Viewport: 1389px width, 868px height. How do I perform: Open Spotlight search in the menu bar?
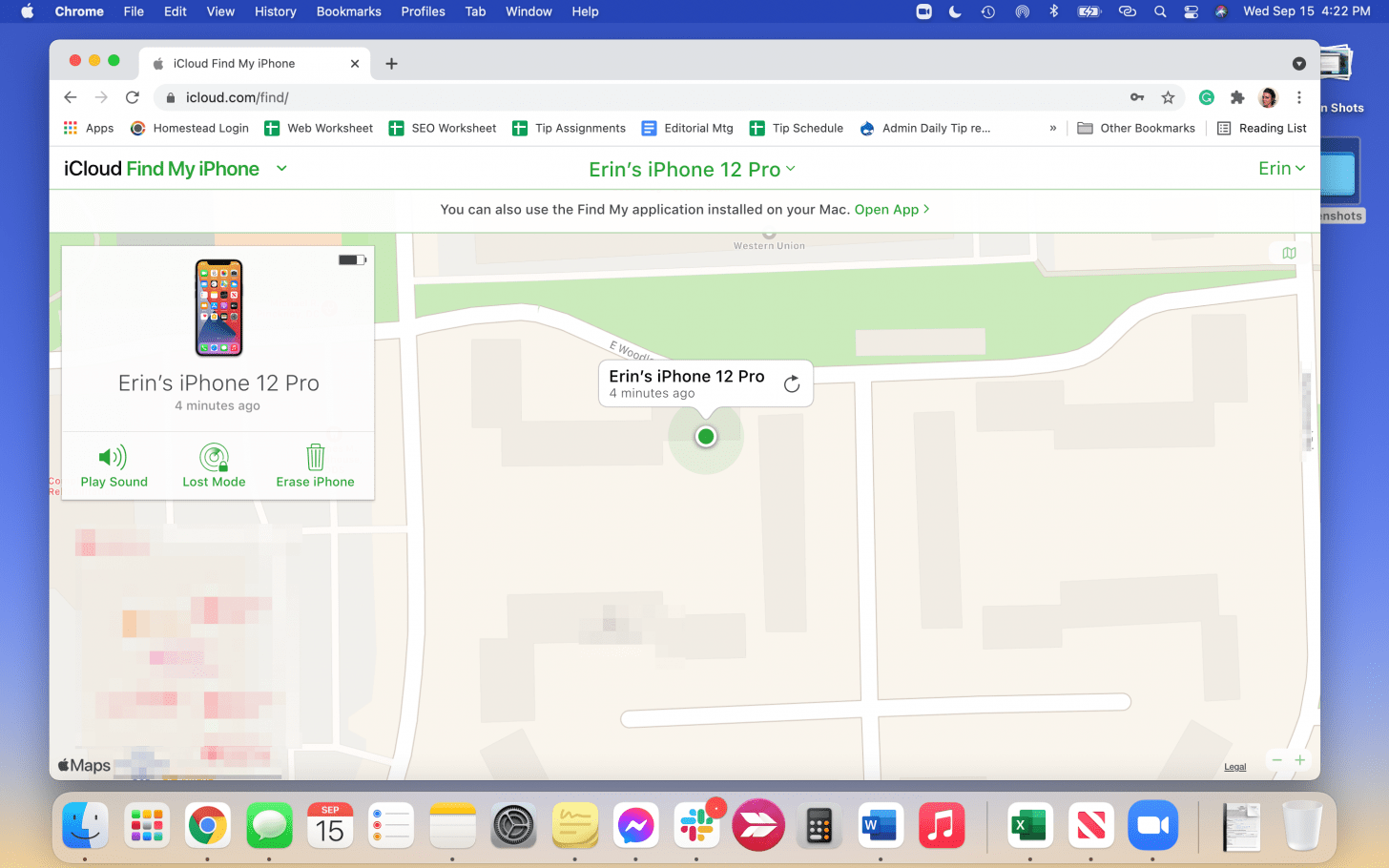1160,11
